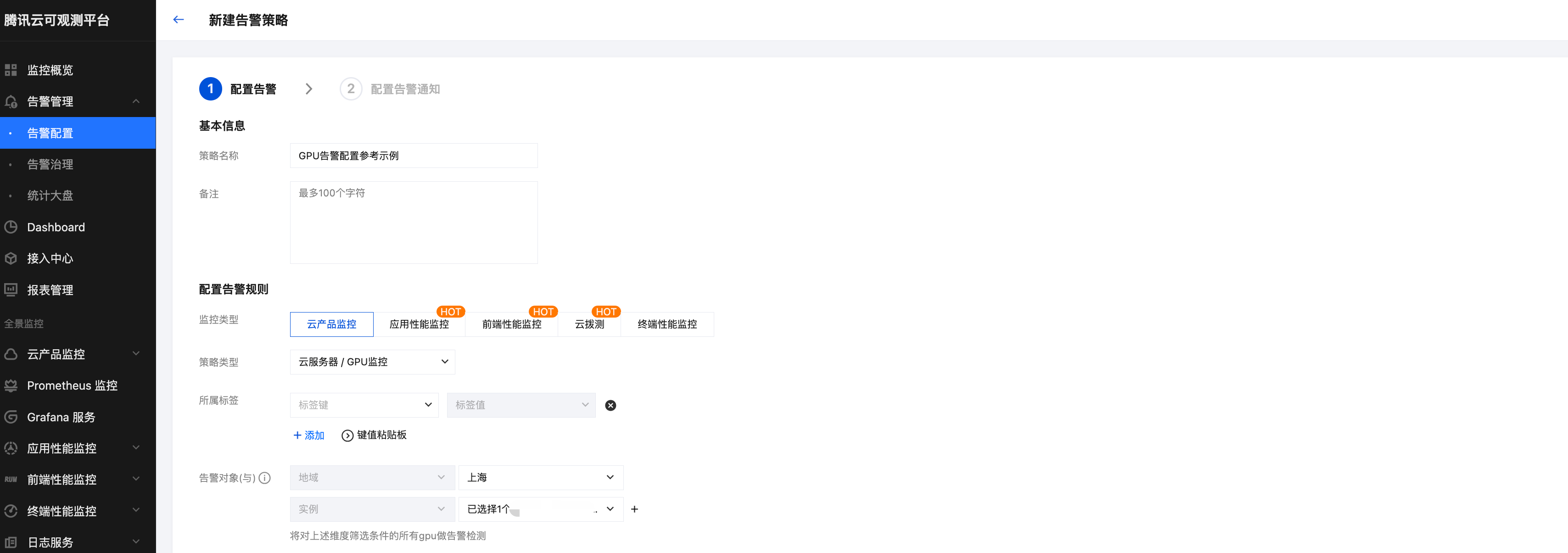Select 云产品监控 monitoring type
Image resolution: width=1568 pixels, height=553 pixels.
coord(331,324)
